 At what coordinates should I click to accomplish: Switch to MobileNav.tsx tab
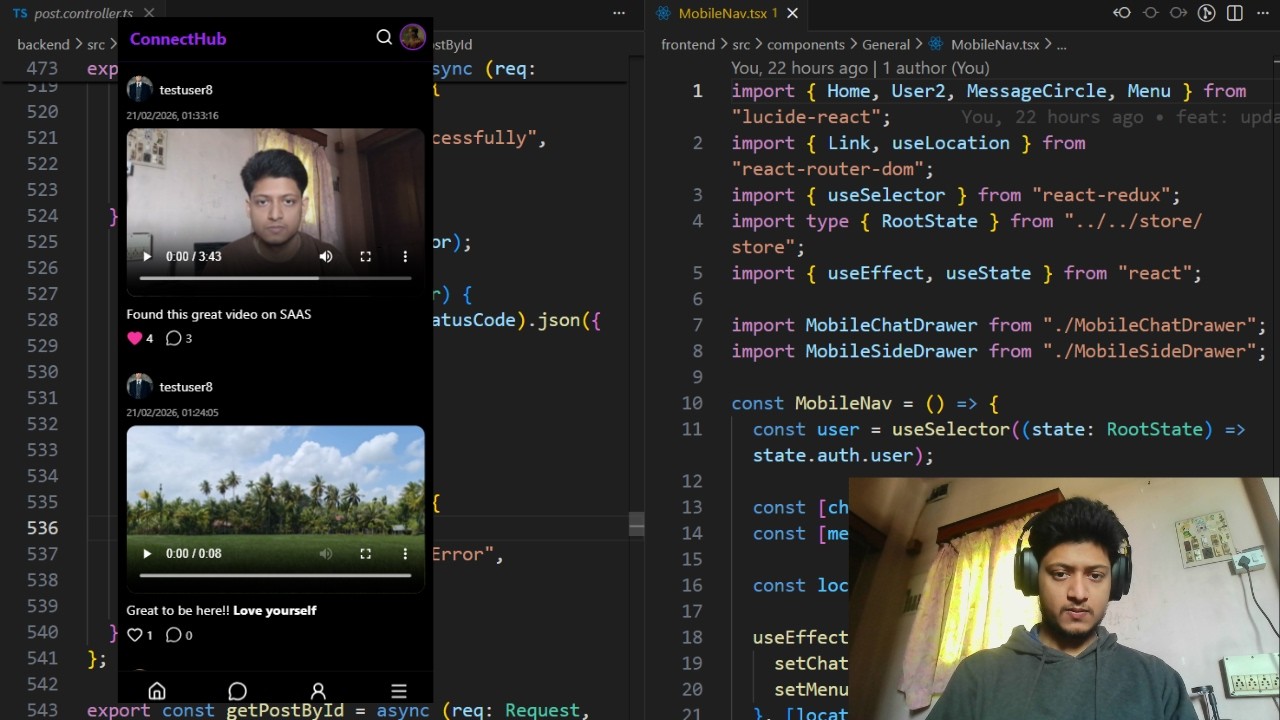[722, 13]
